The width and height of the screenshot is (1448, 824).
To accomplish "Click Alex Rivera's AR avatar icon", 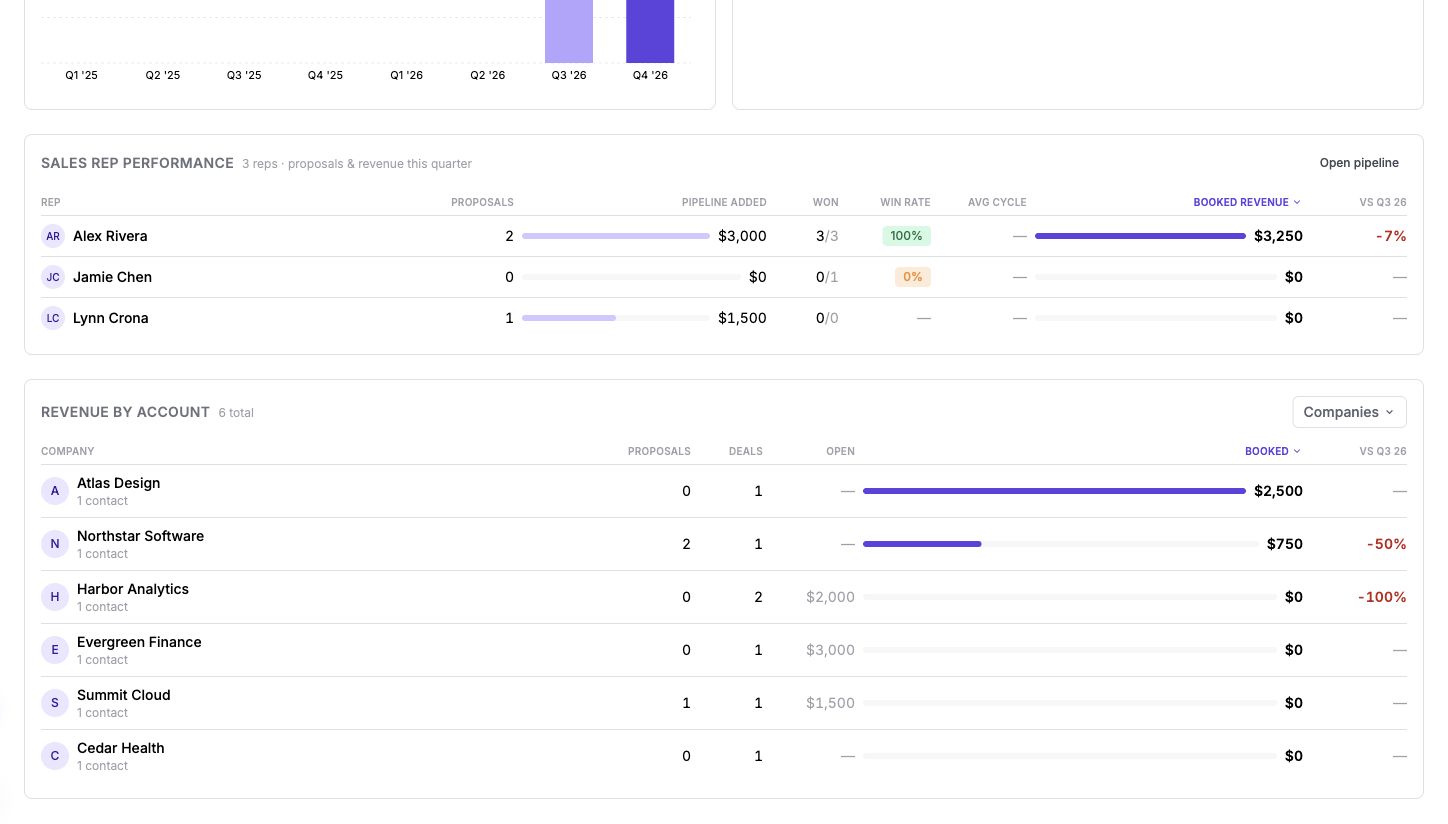I will (53, 236).
